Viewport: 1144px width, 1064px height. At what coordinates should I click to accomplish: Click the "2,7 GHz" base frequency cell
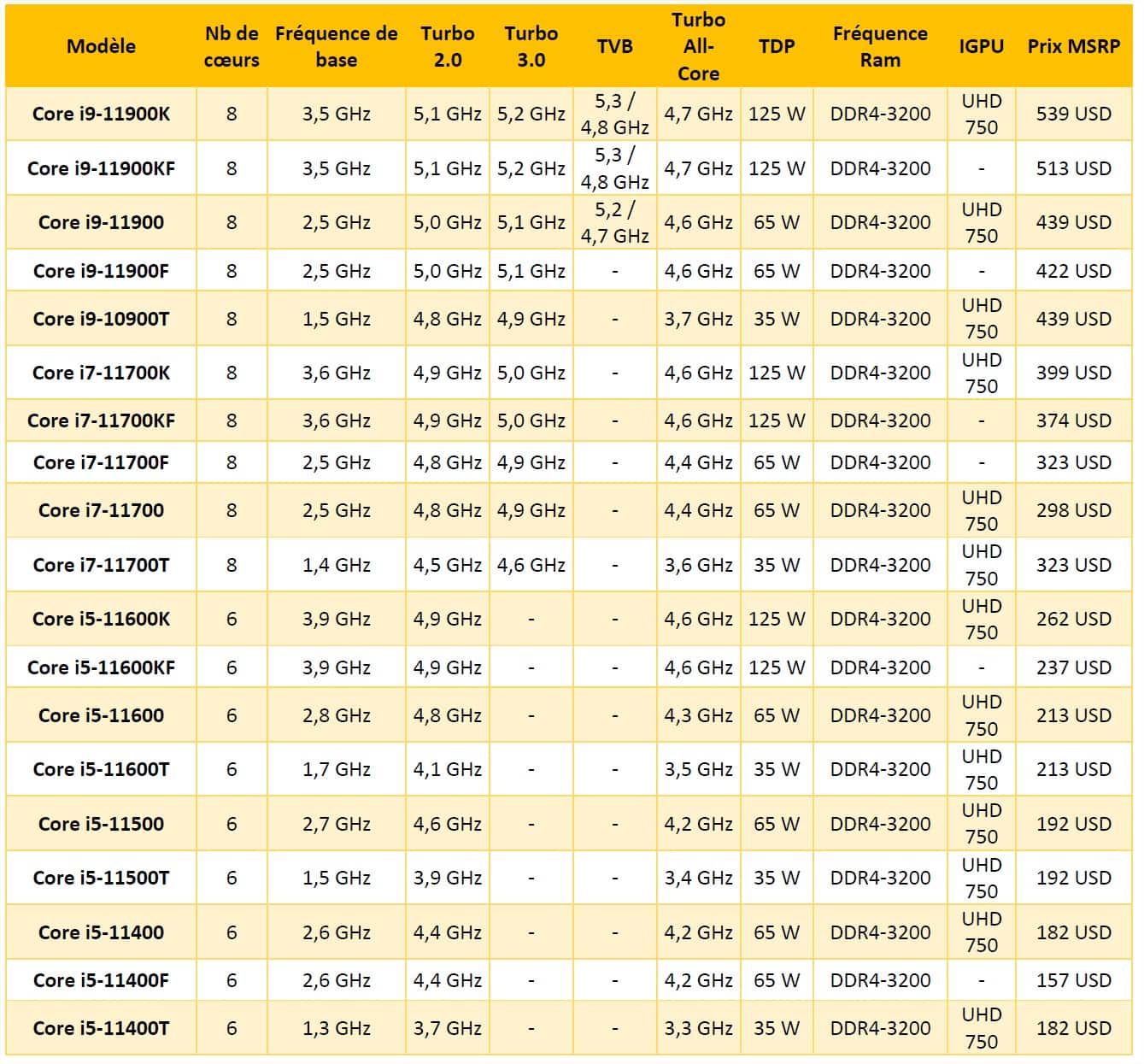tap(336, 824)
